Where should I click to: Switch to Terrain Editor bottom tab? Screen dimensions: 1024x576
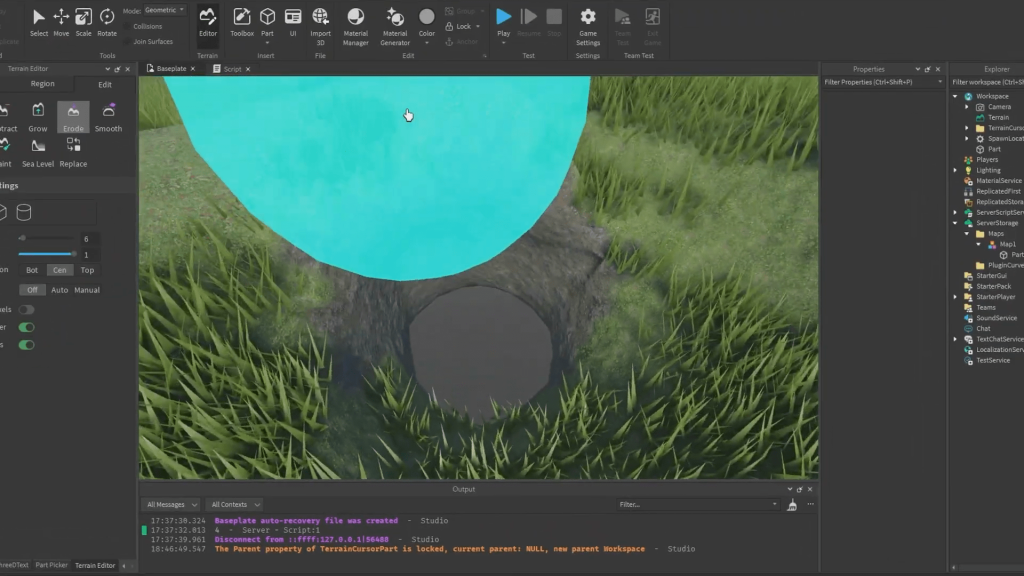(x=95, y=565)
